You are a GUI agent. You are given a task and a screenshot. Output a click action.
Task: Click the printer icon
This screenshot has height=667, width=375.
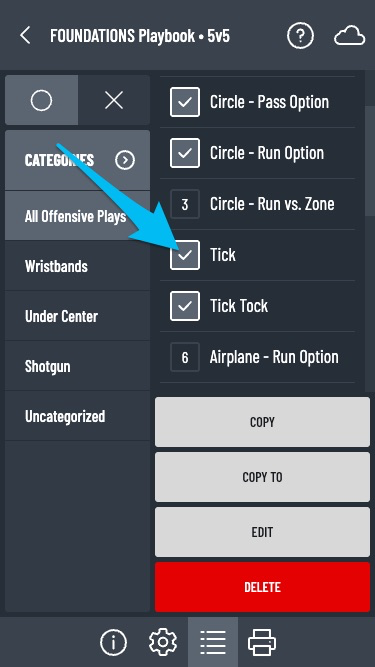click(262, 642)
